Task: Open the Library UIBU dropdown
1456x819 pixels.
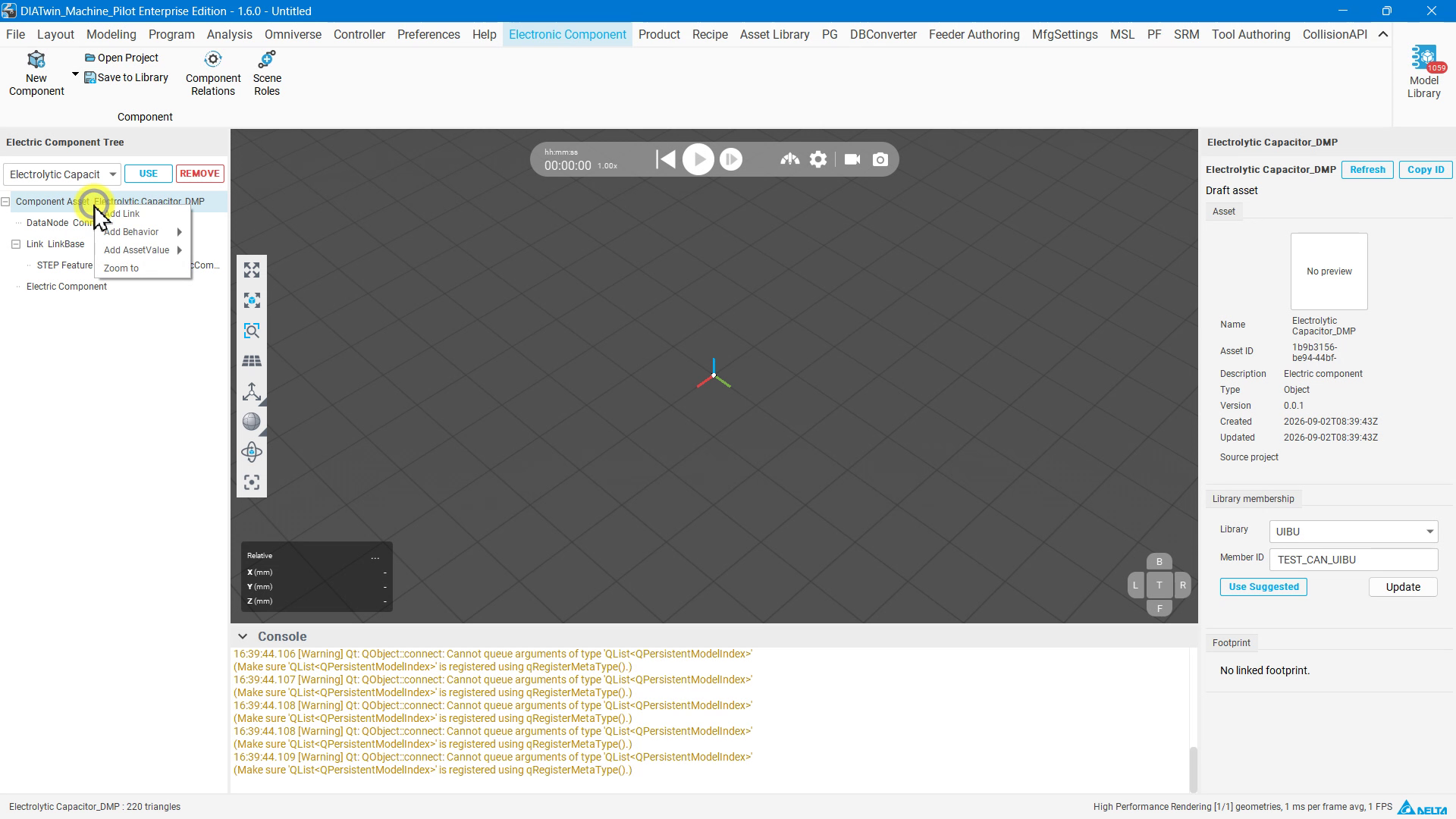Action: [1353, 532]
